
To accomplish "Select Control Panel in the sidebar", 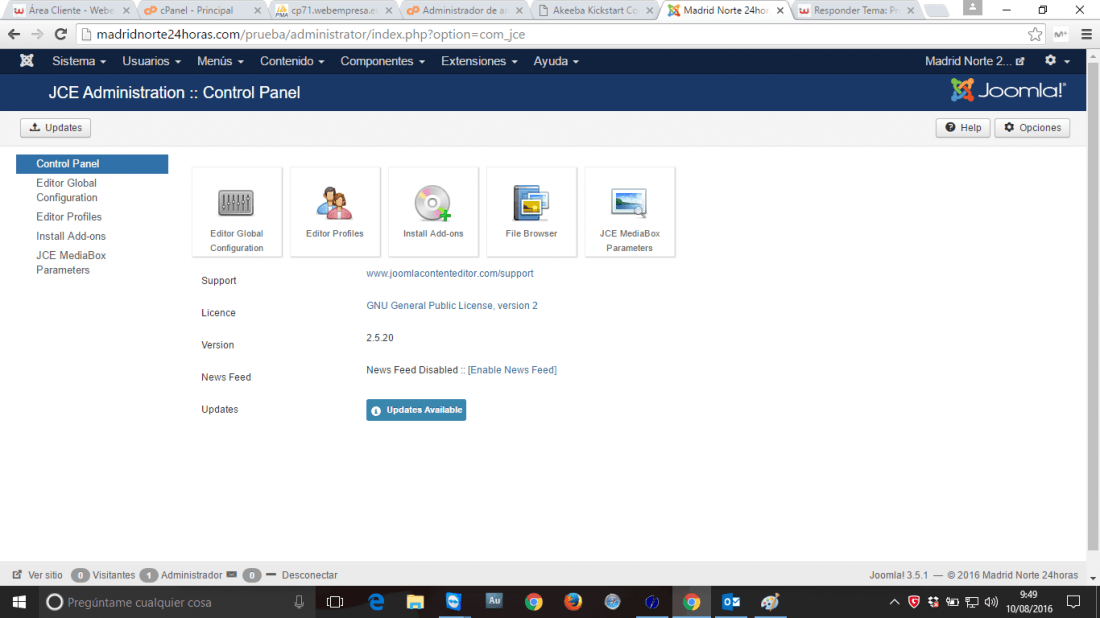I will 92,163.
